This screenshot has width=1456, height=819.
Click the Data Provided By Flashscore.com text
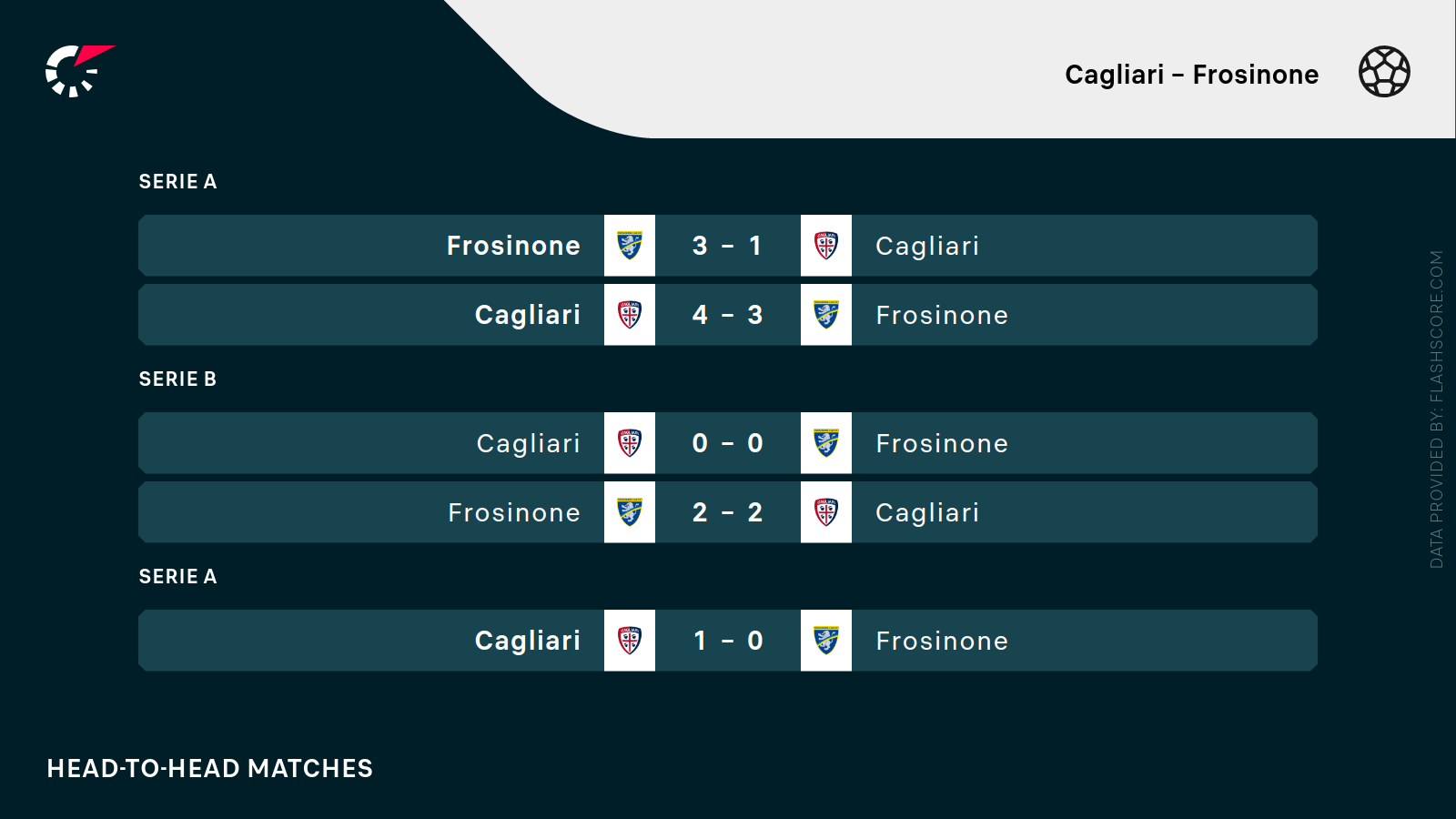pyautogui.click(x=1436, y=409)
